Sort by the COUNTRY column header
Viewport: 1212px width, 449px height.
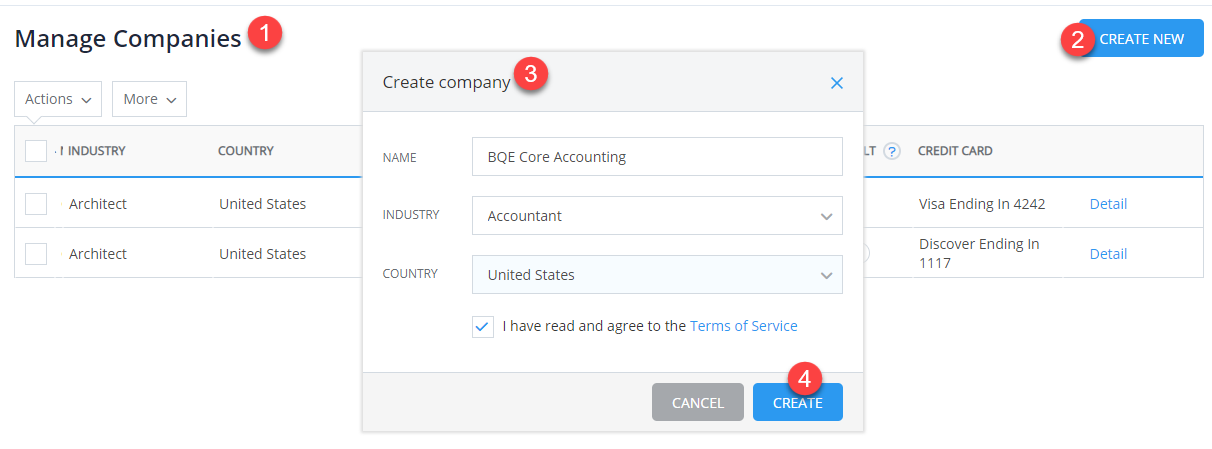(x=246, y=151)
